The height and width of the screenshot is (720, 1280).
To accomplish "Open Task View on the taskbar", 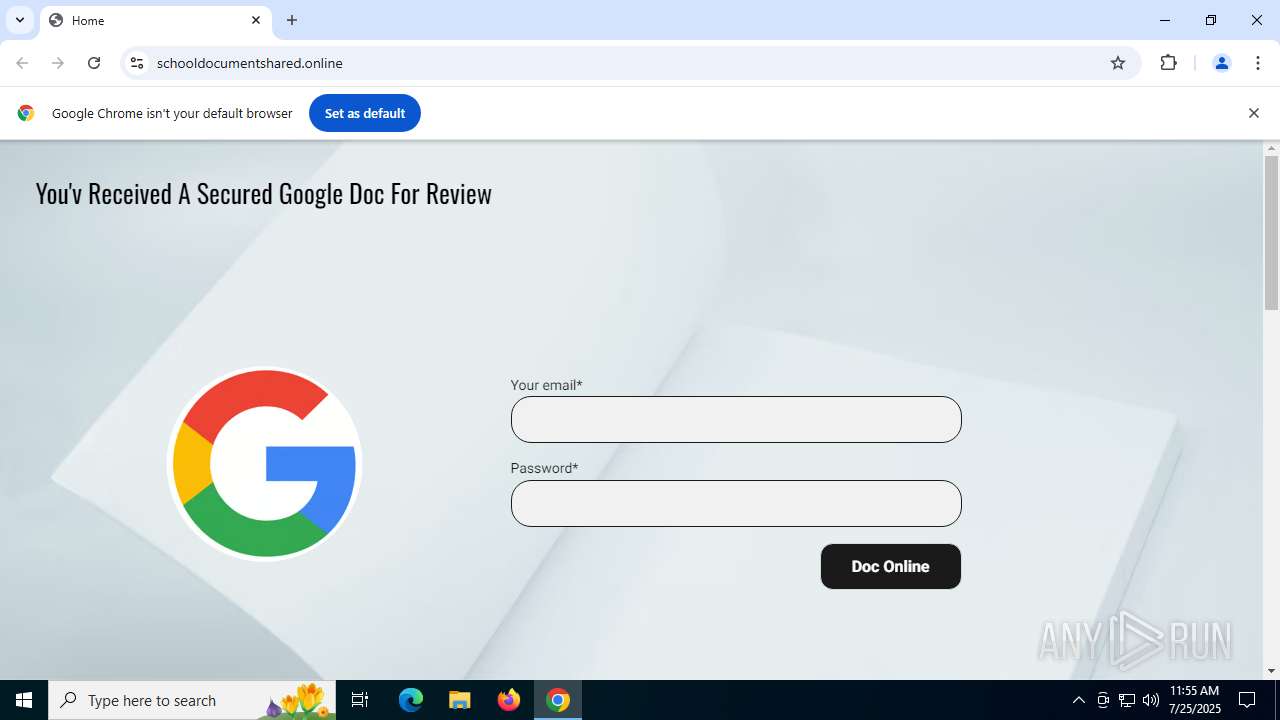I will pos(360,700).
